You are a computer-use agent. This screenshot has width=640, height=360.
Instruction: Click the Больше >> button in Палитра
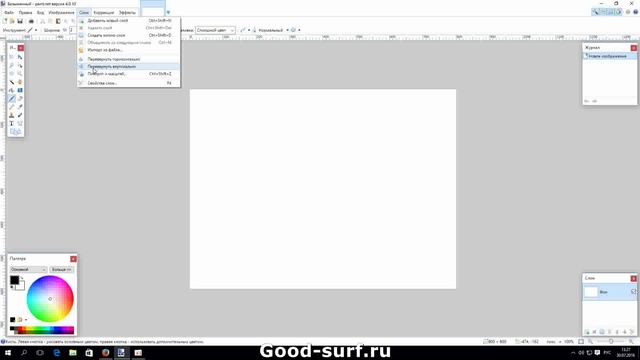tap(62, 269)
